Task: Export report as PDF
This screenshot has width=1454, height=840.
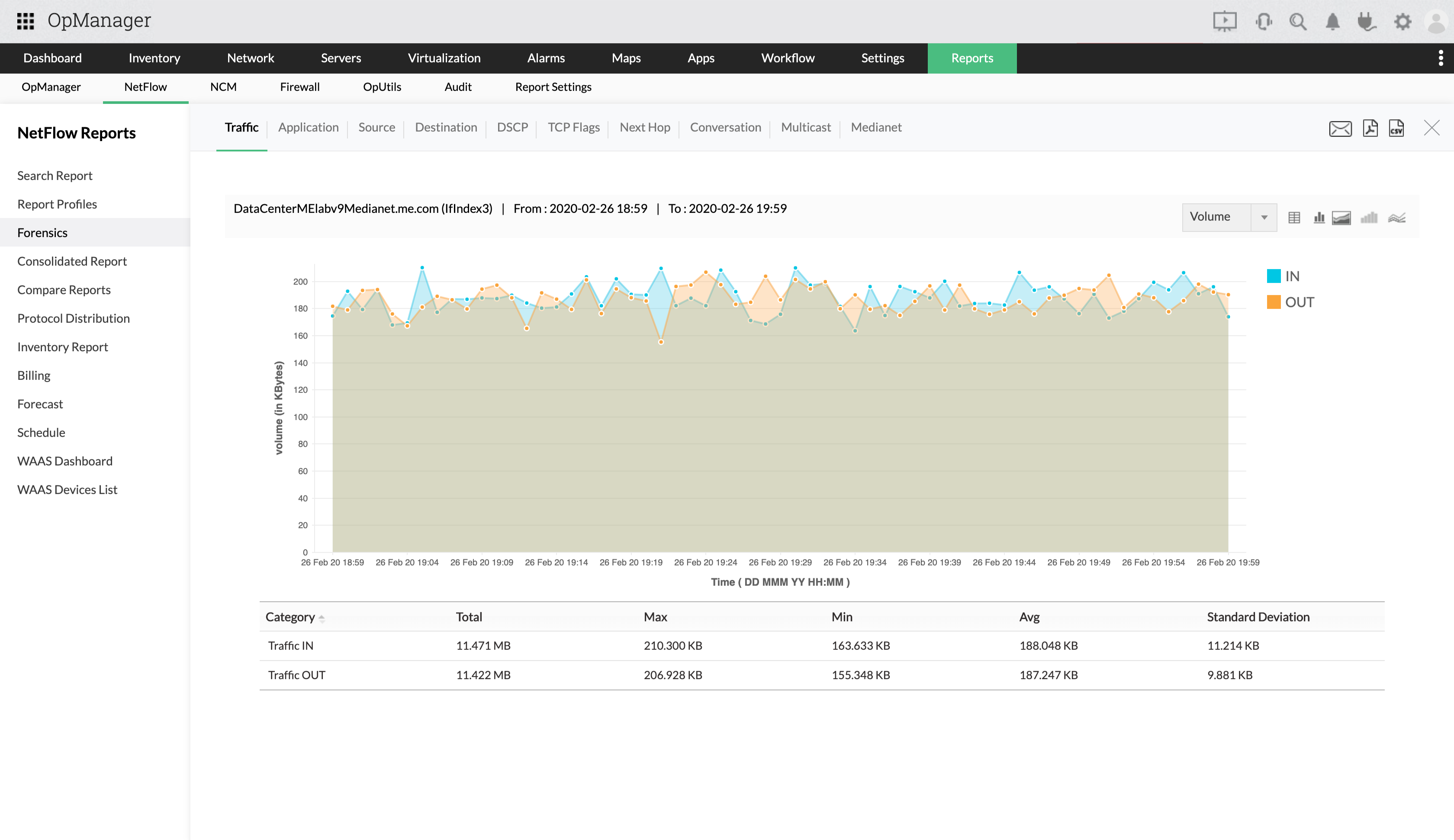Action: point(1370,128)
